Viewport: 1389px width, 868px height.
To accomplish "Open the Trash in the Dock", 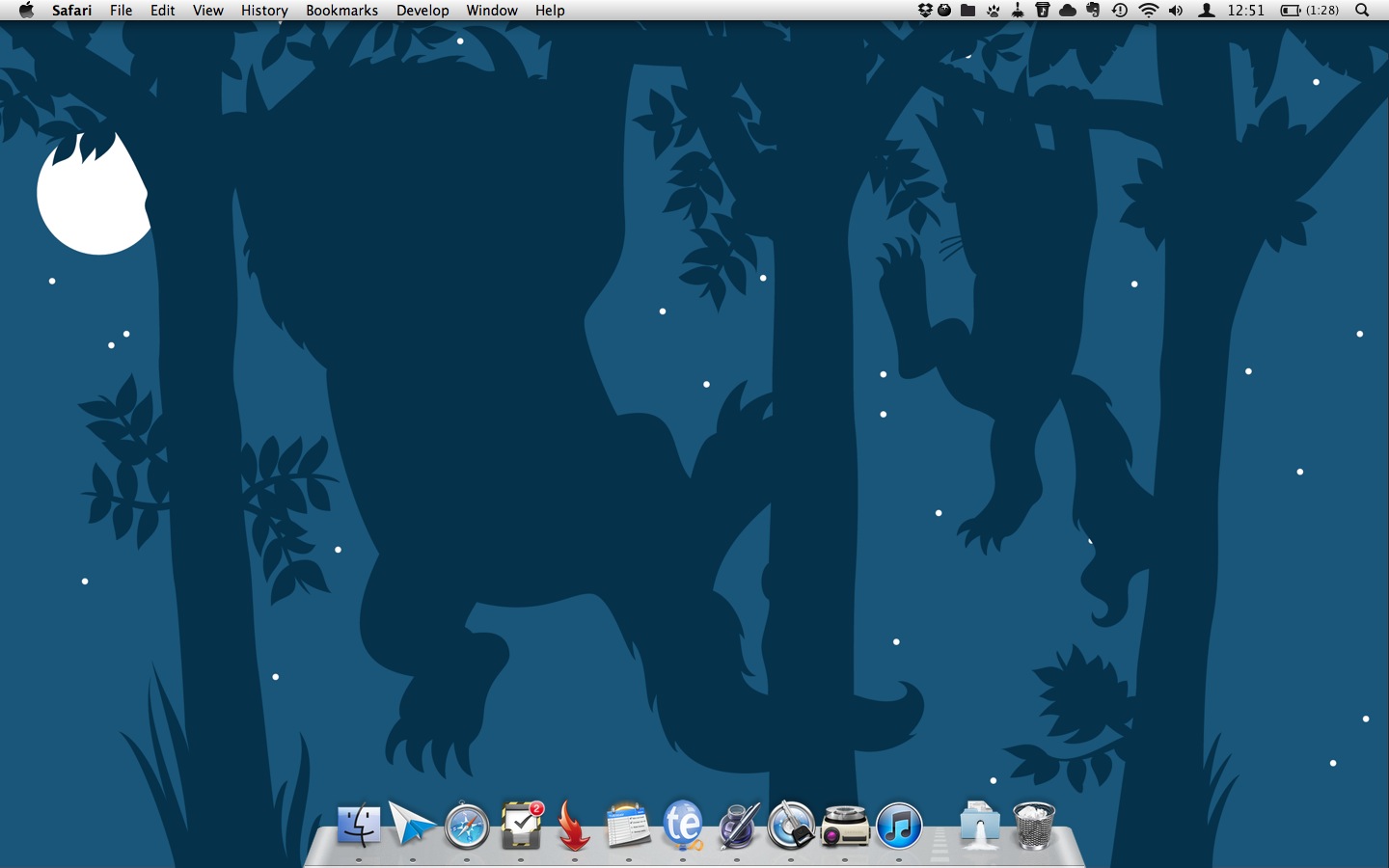I will [1034, 826].
